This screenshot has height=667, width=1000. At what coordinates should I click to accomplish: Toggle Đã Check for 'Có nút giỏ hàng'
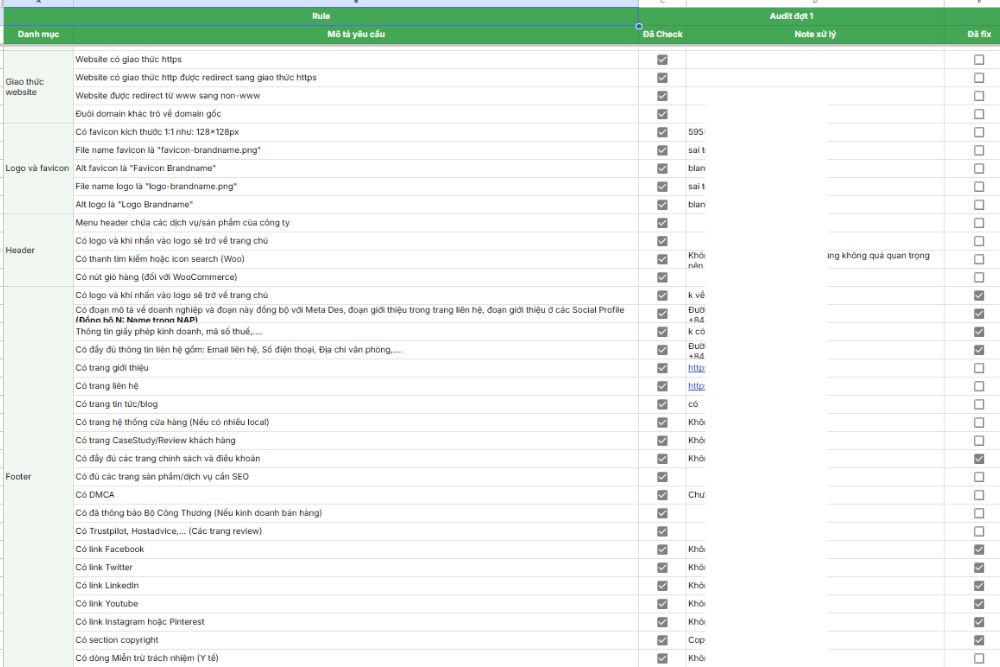pos(662,277)
